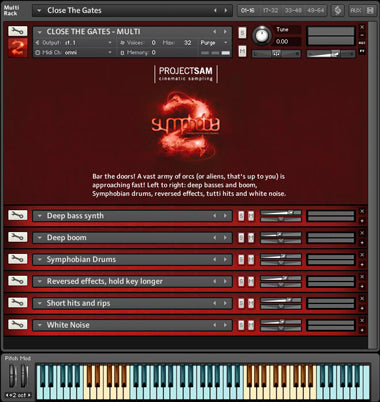The width and height of the screenshot is (380, 402).
Task: Select previous preset for Reversed effects
Action: click(x=215, y=281)
